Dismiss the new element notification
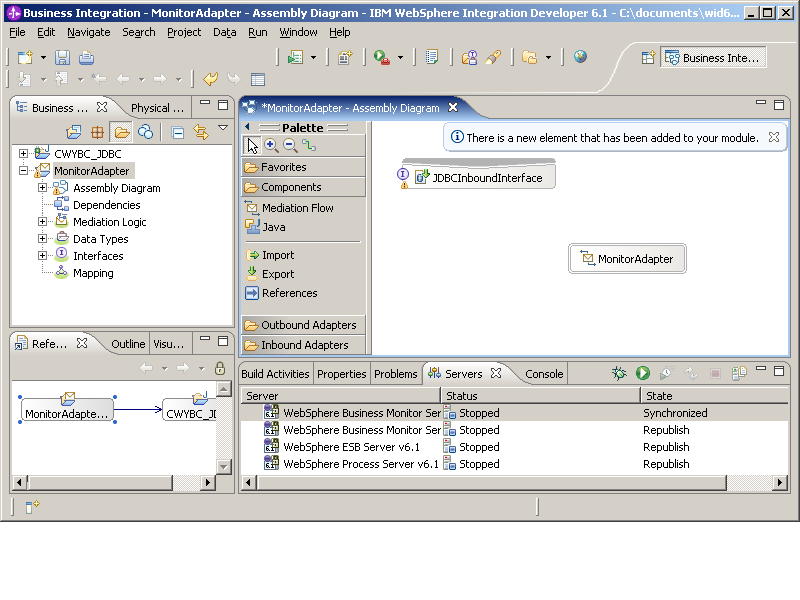The image size is (800, 600). [773, 137]
